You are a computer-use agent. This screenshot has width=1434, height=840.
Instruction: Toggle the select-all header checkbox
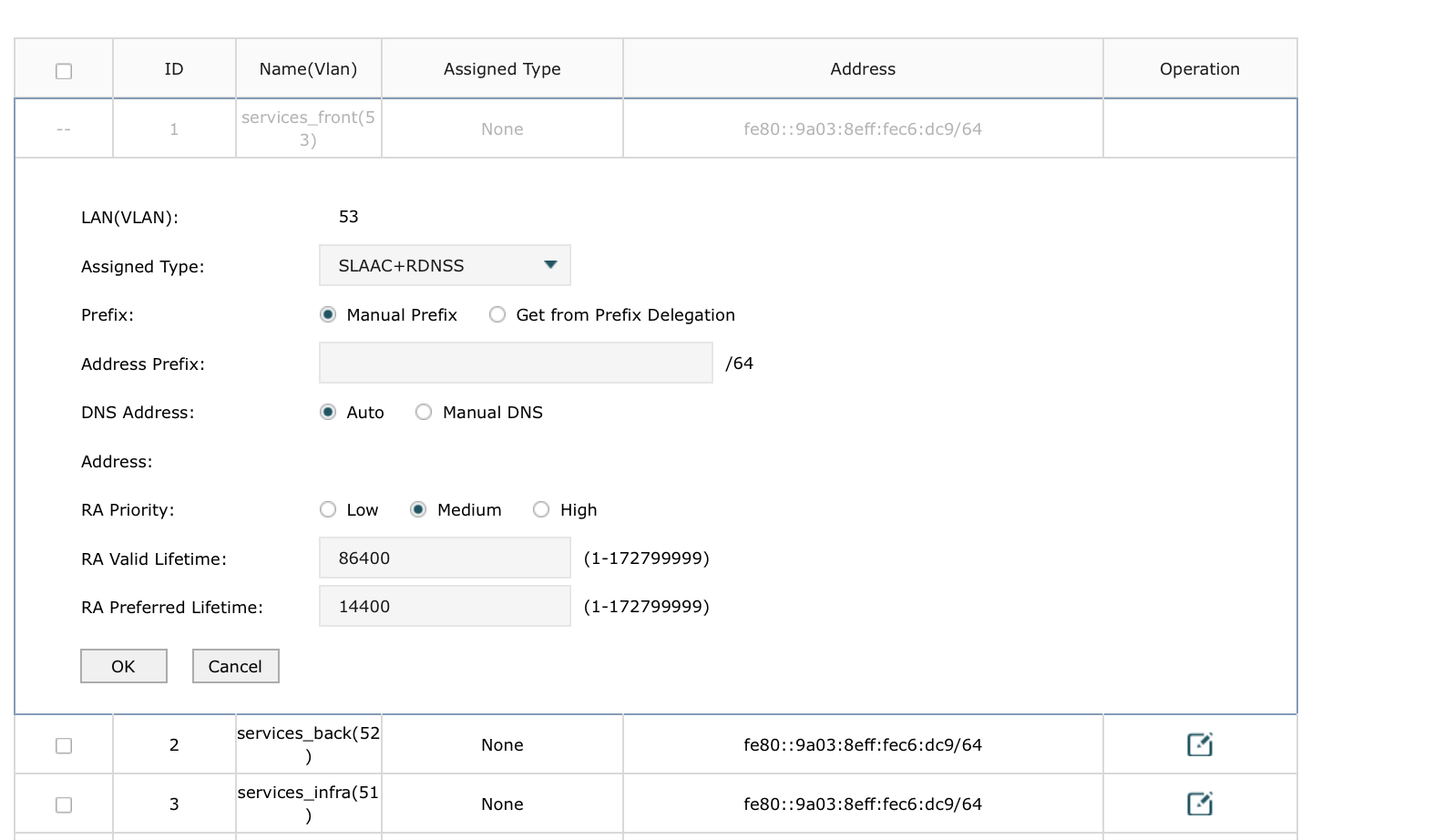point(64,71)
